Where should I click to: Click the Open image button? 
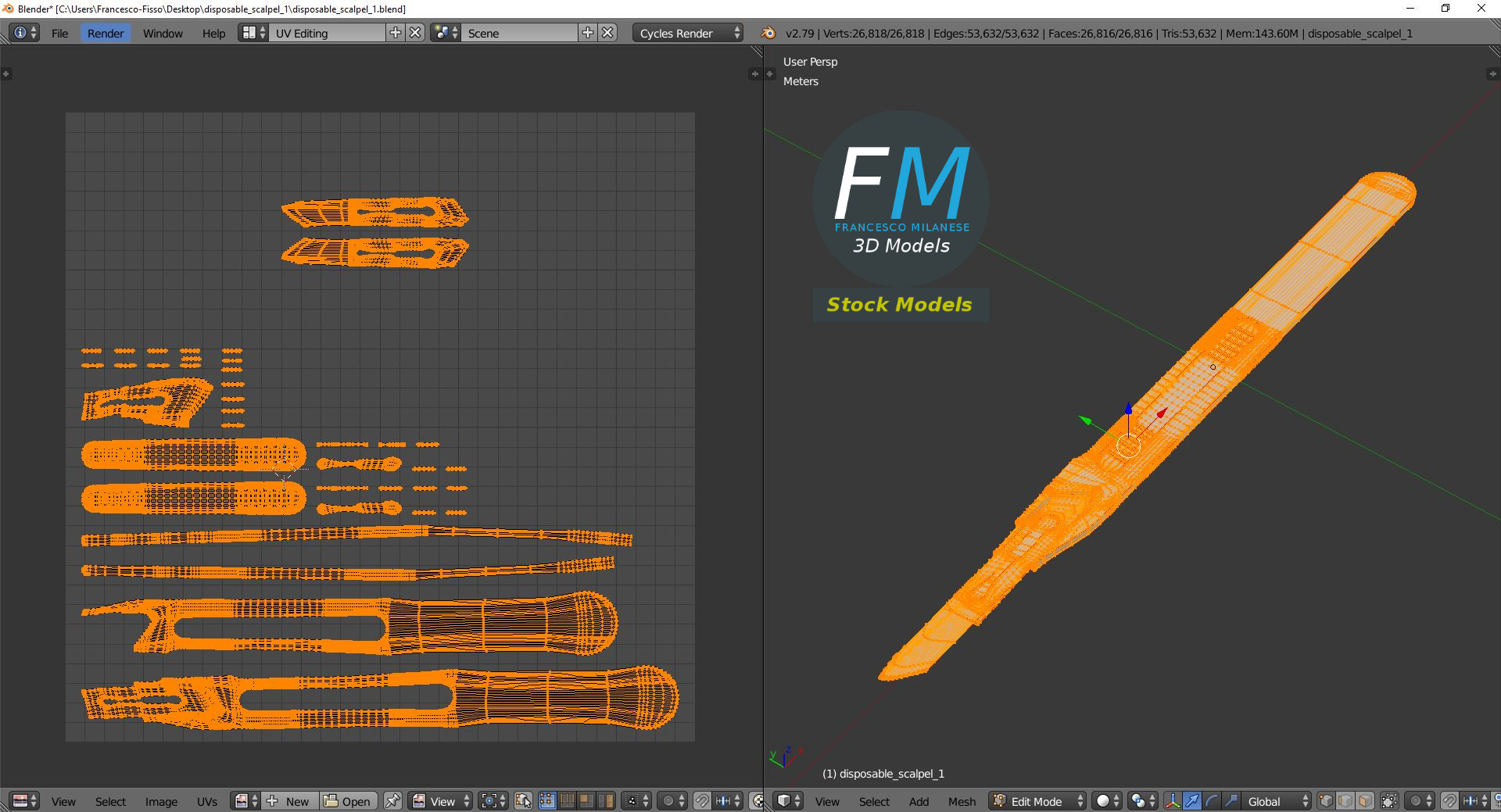(x=348, y=801)
